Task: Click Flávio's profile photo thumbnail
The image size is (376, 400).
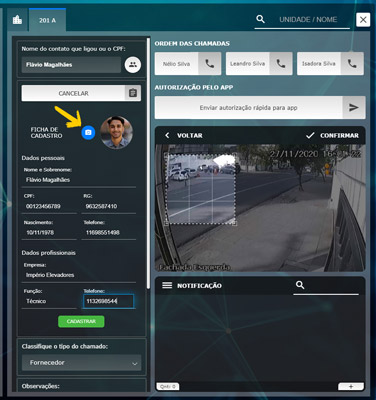Action: click(116, 132)
